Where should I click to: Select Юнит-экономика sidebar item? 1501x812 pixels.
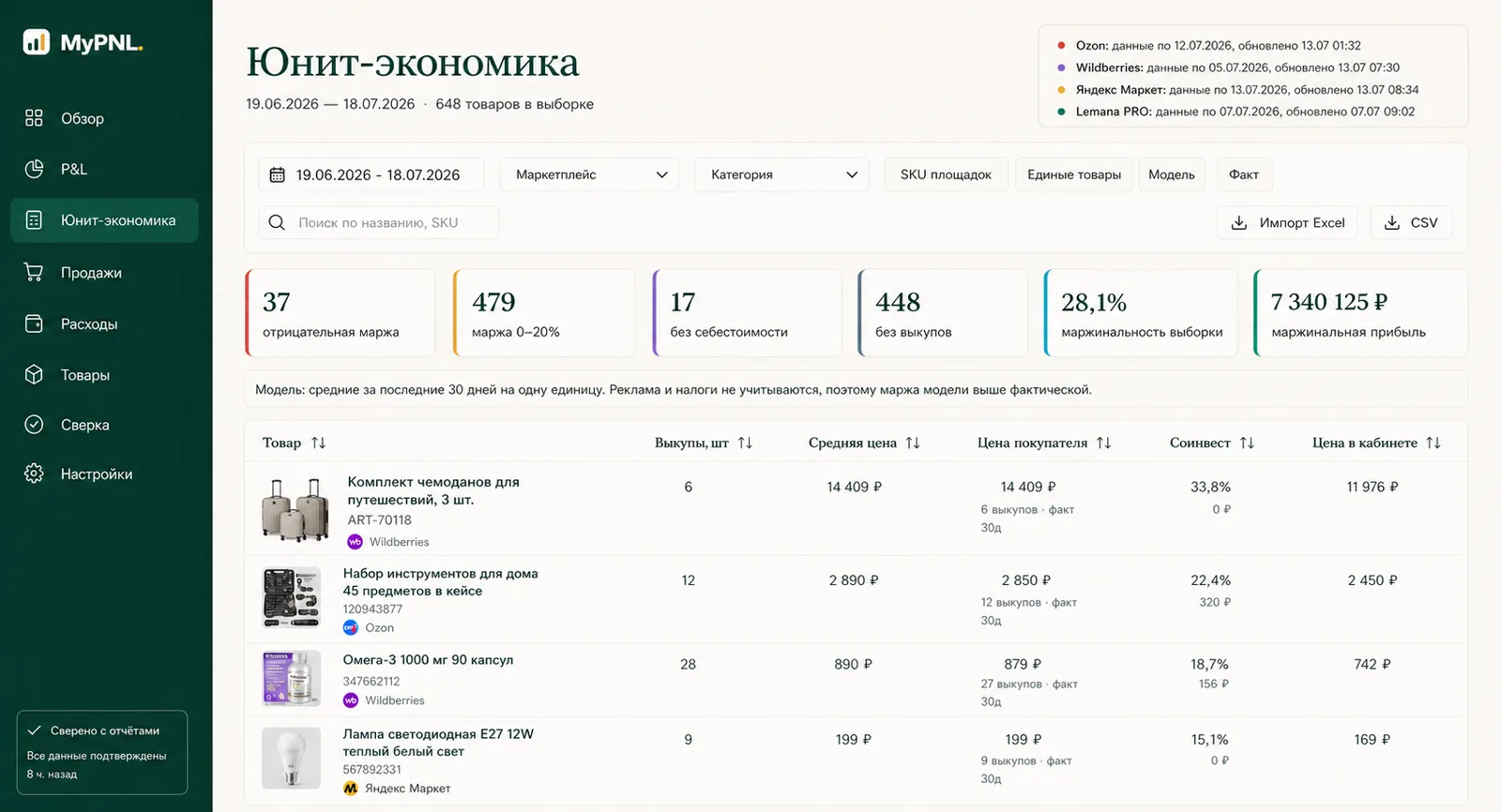104,220
